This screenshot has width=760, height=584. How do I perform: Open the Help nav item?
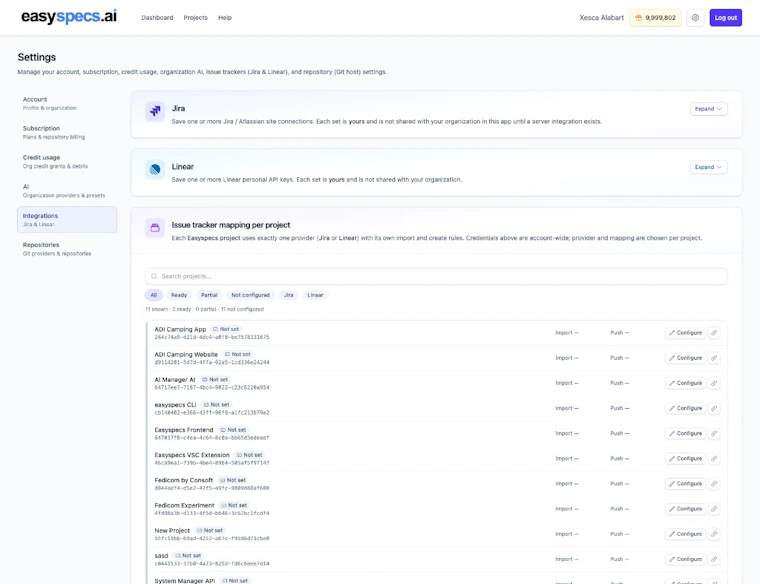click(225, 17)
